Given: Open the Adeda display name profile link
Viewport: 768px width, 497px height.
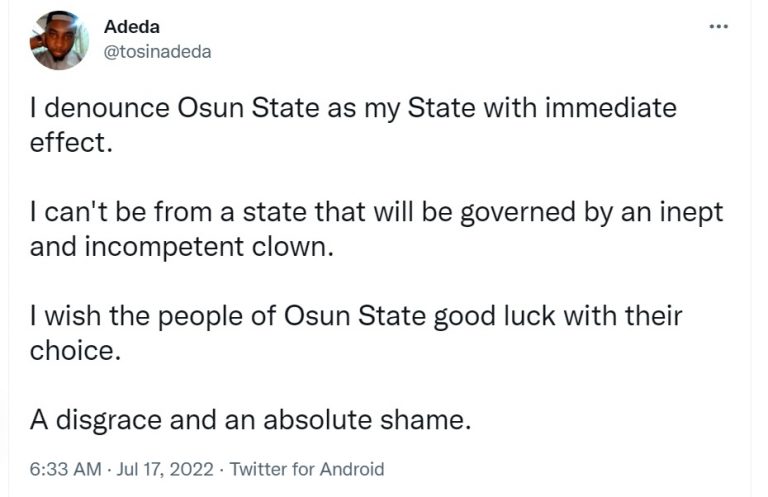Looking at the screenshot, I should click(x=125, y=27).
